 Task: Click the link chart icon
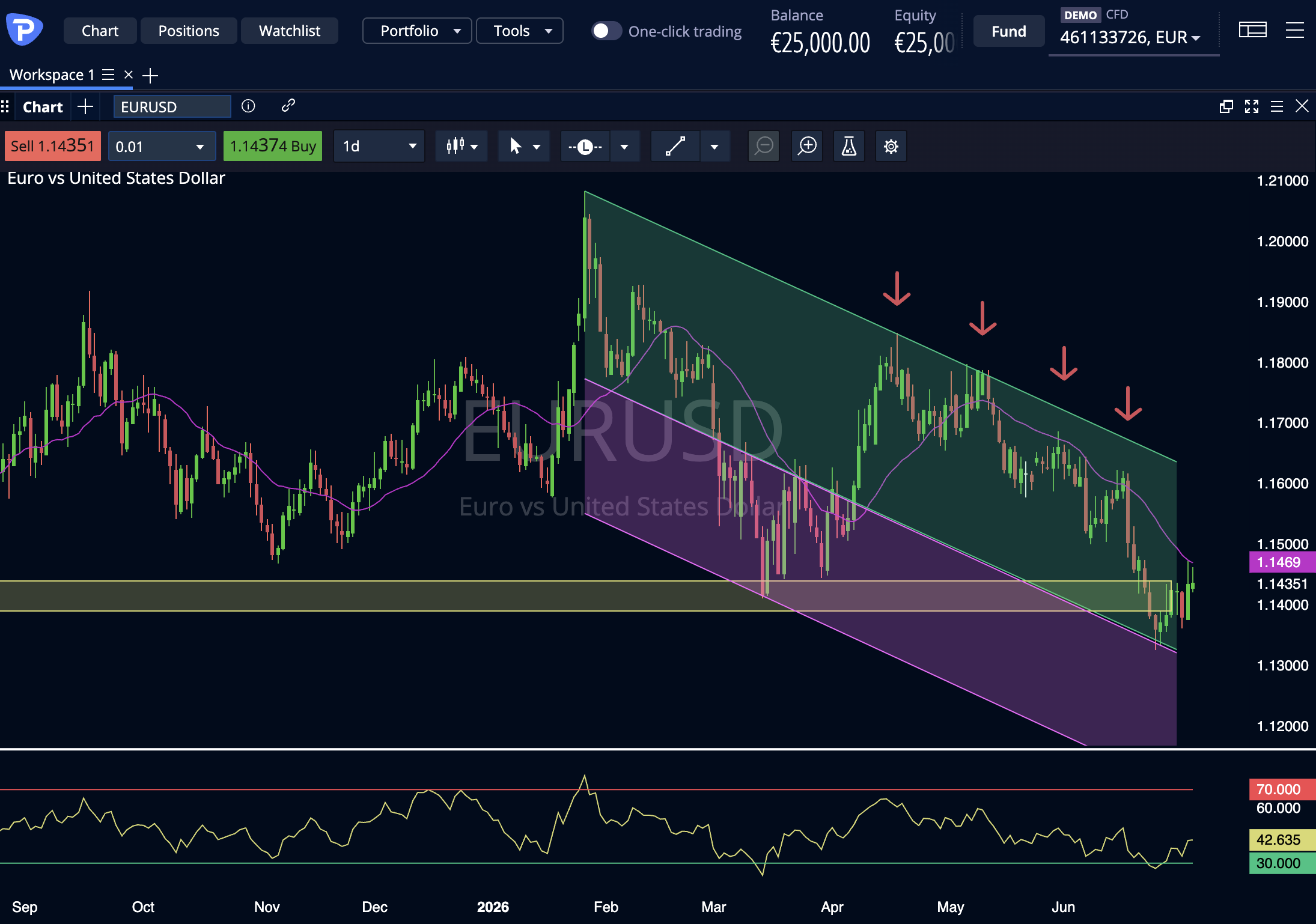(288, 106)
